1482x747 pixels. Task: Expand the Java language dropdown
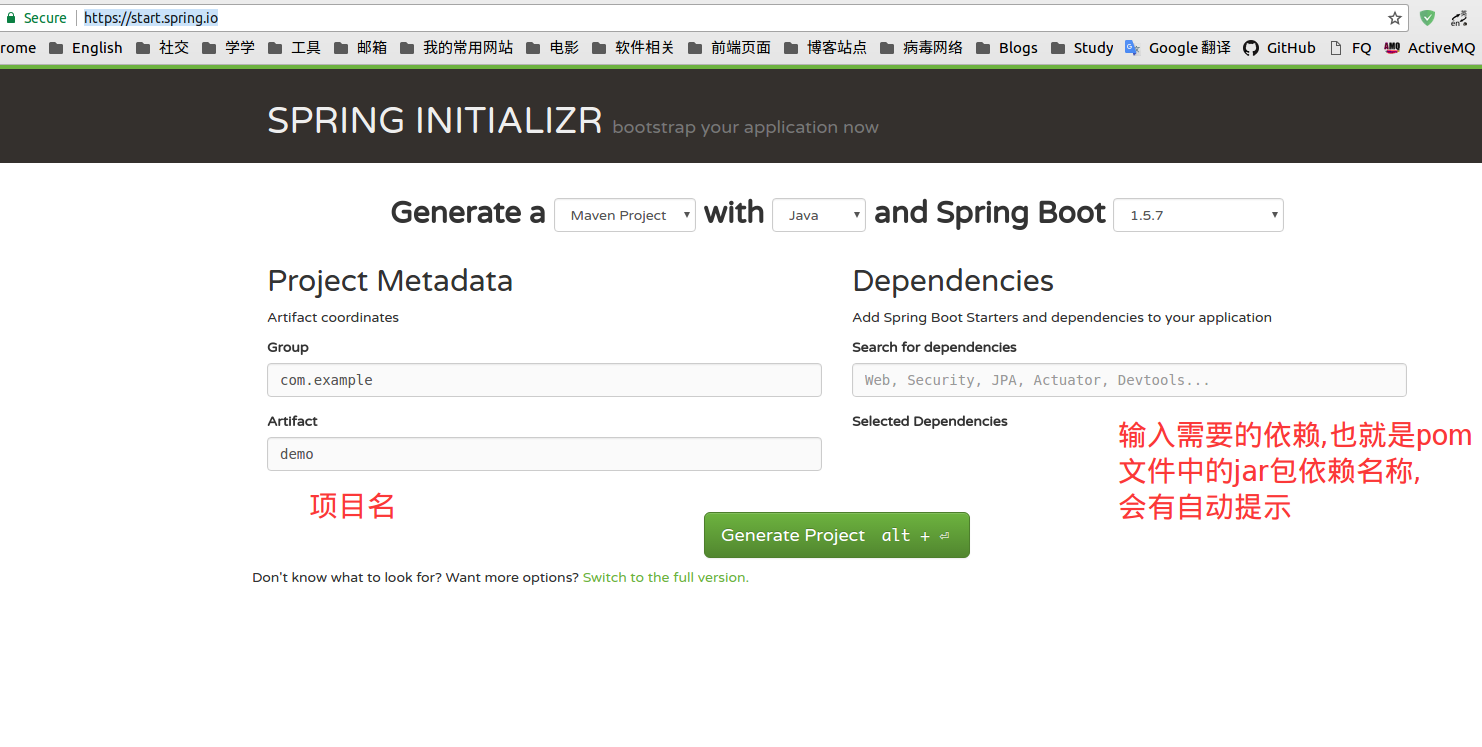[x=819, y=215]
